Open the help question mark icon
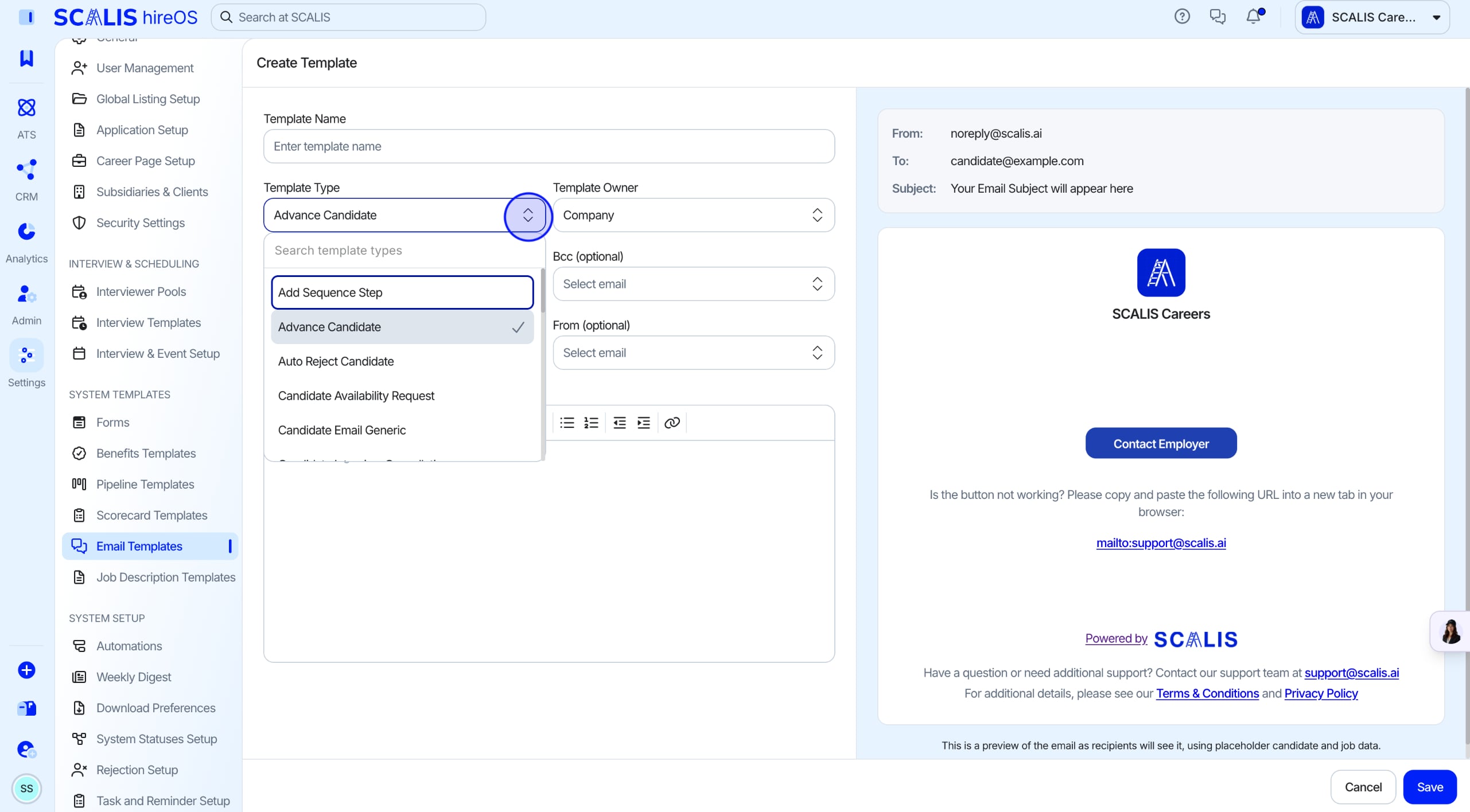 1182,17
